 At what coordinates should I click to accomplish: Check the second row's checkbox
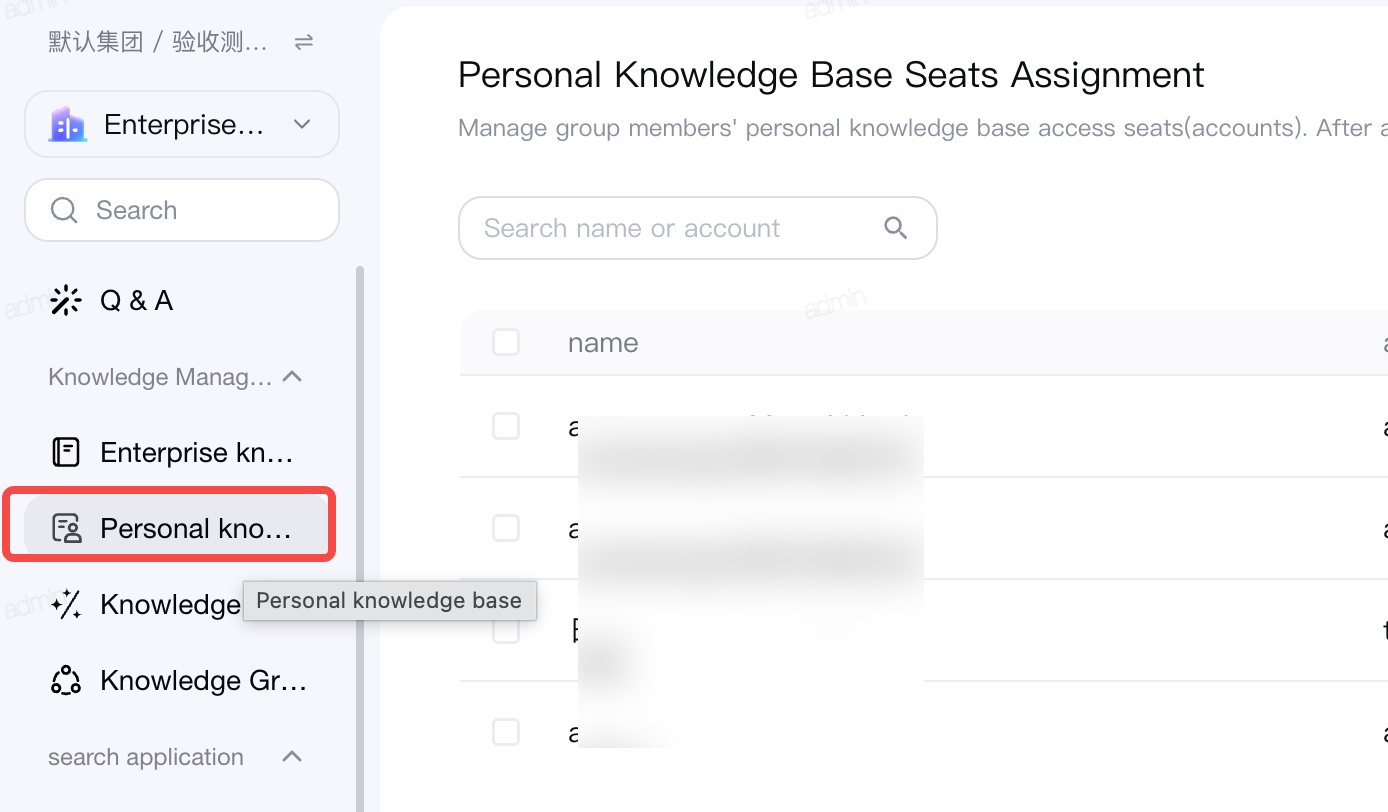click(x=506, y=528)
